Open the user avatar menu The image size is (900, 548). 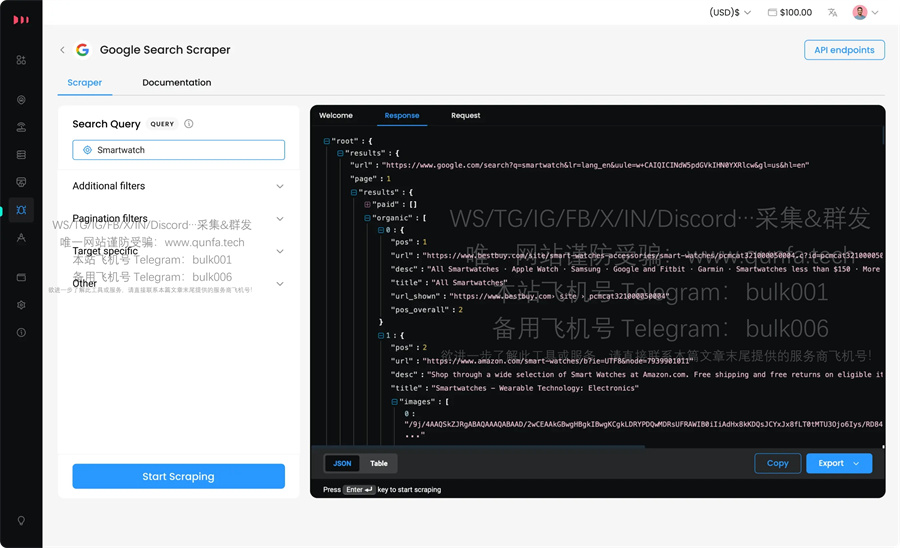coord(866,13)
